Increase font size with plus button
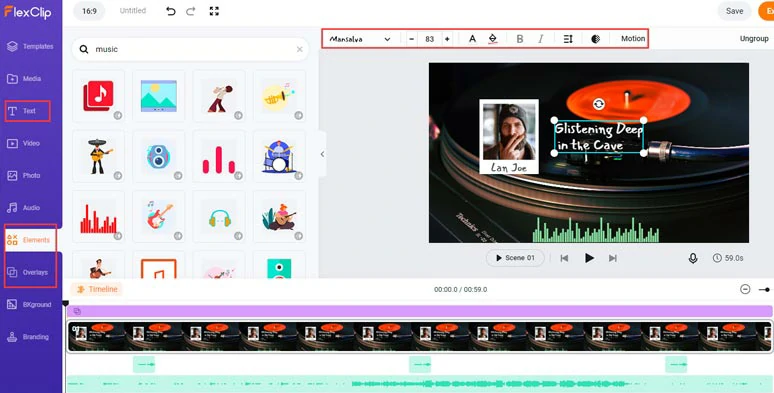The image size is (774, 393). 447,39
